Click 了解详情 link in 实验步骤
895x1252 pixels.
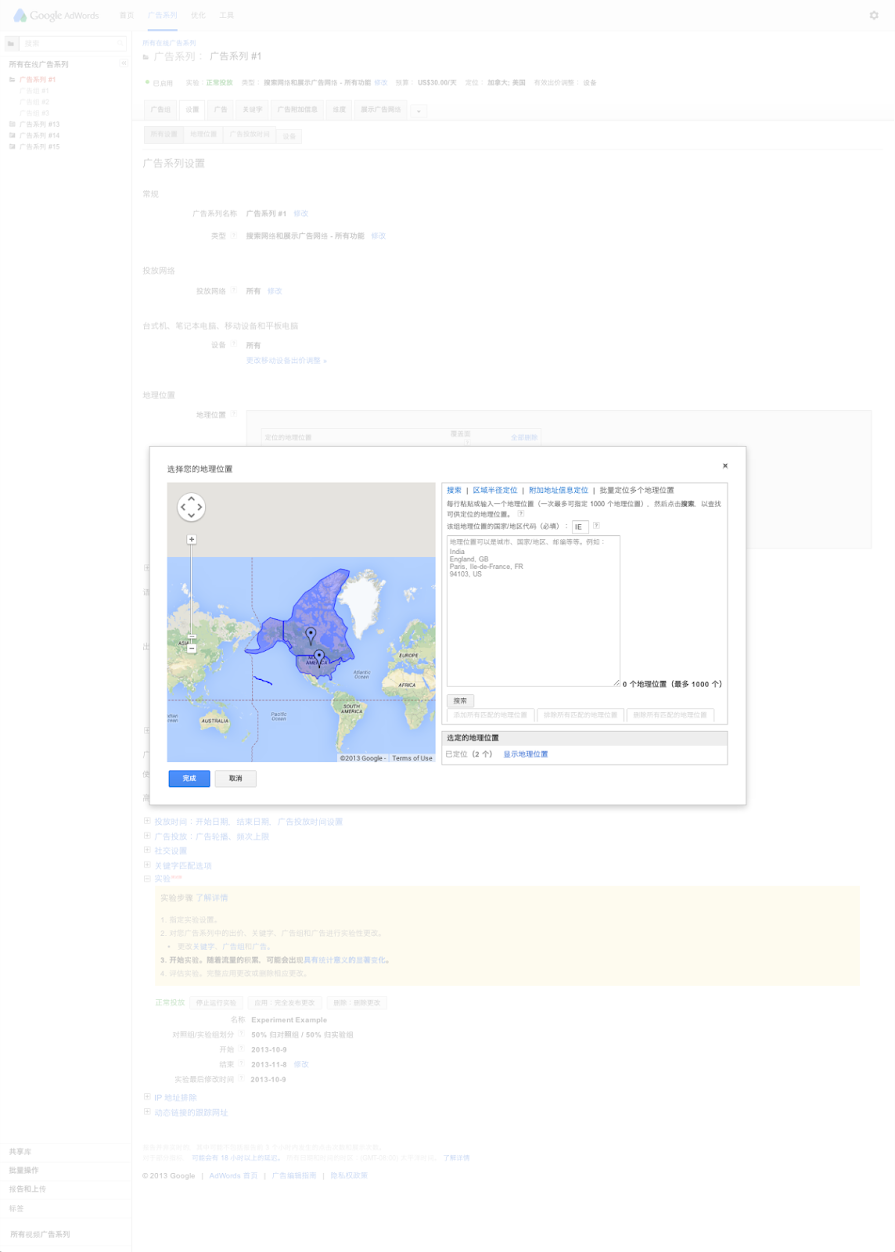(x=211, y=897)
